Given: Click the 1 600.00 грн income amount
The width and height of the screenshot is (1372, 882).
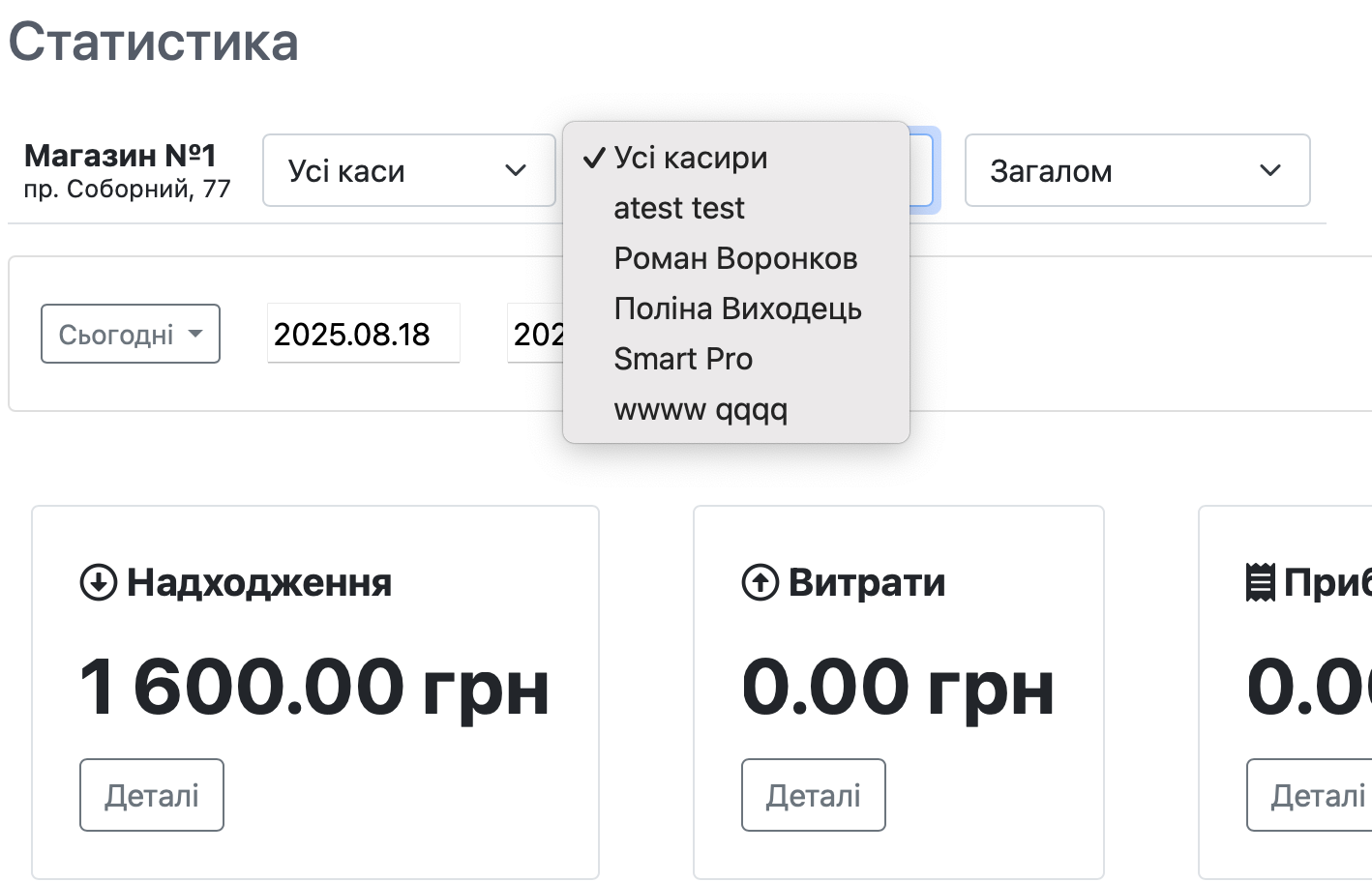Looking at the screenshot, I should click(314, 688).
